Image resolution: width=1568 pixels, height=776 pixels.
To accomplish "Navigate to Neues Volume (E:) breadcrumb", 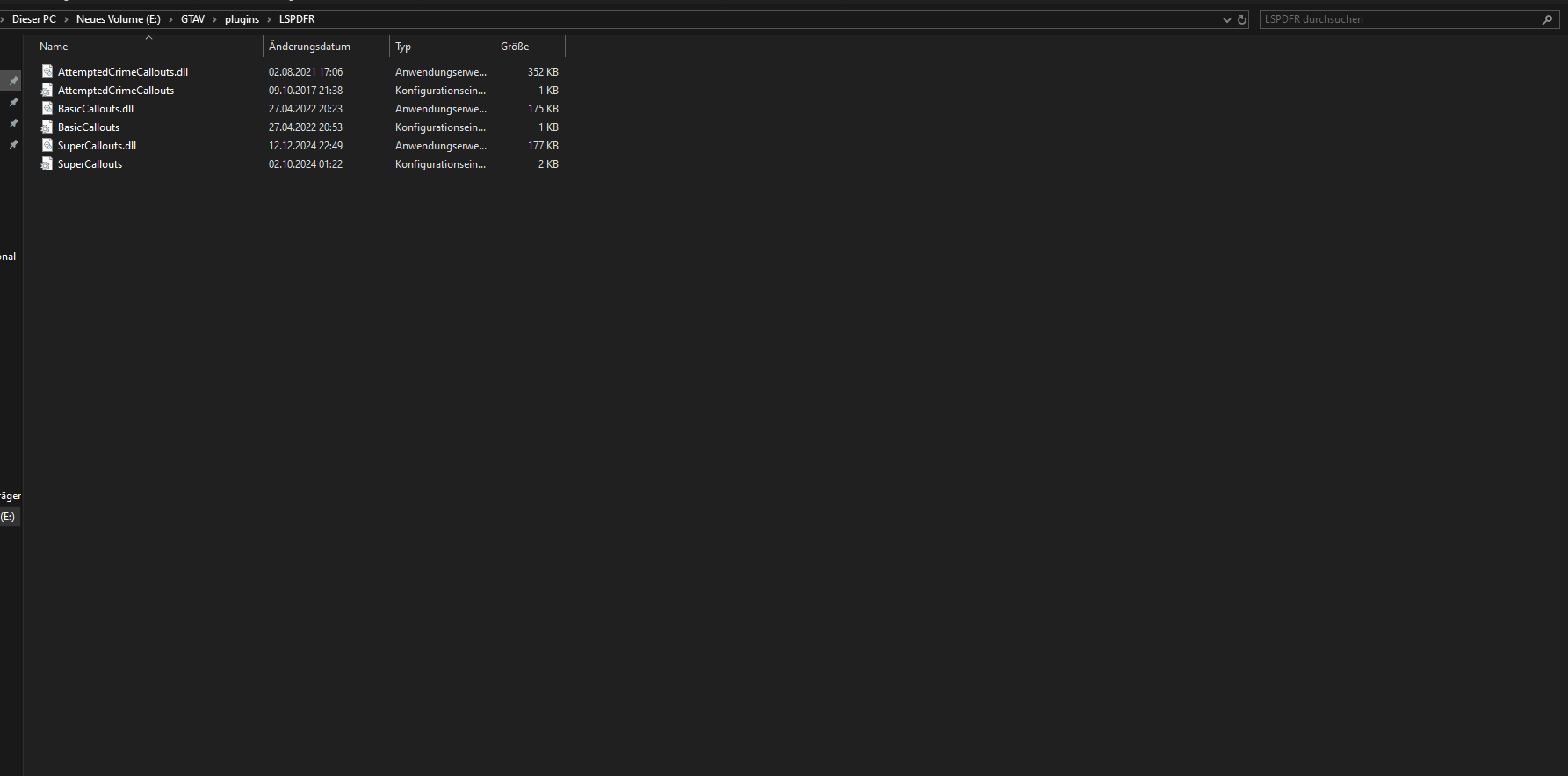I will click(119, 19).
